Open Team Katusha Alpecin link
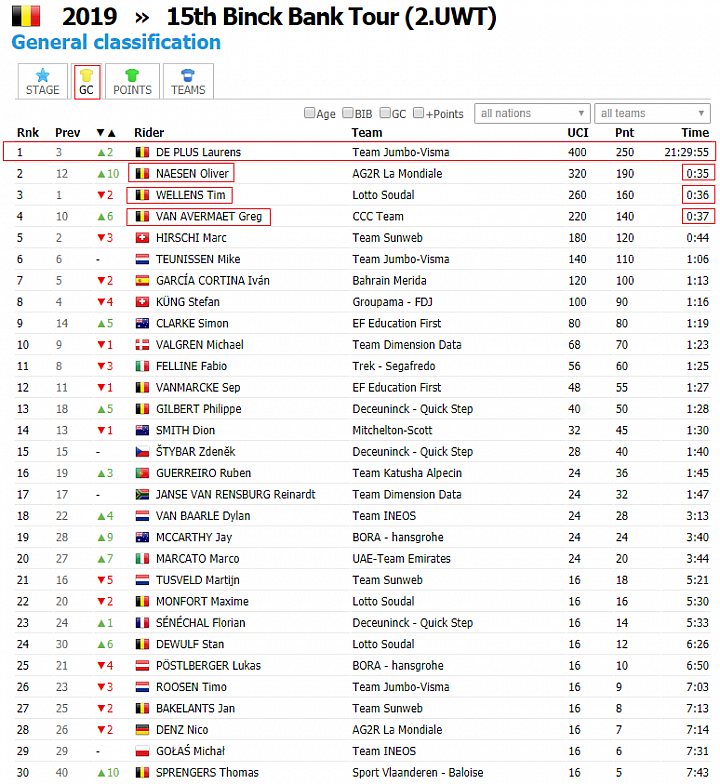 pyautogui.click(x=407, y=473)
